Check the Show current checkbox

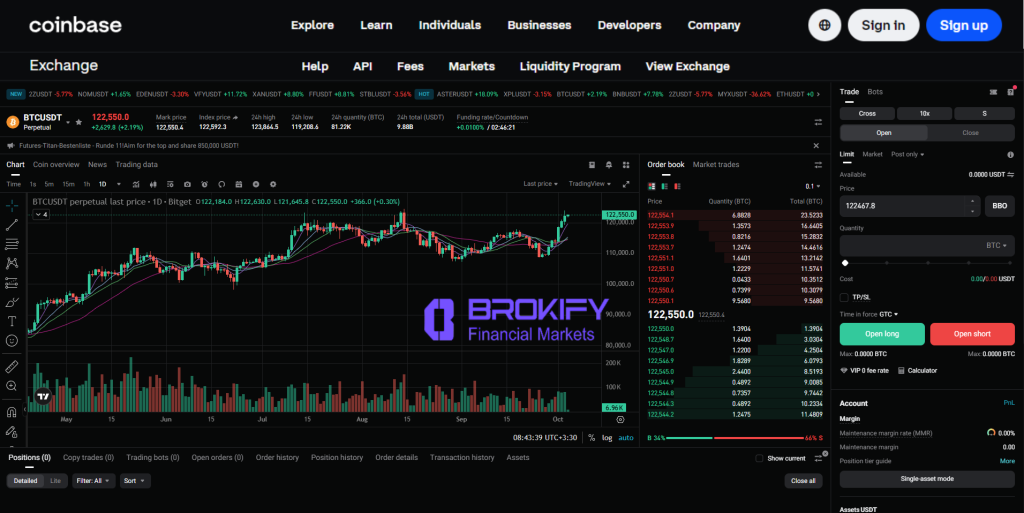coord(759,458)
